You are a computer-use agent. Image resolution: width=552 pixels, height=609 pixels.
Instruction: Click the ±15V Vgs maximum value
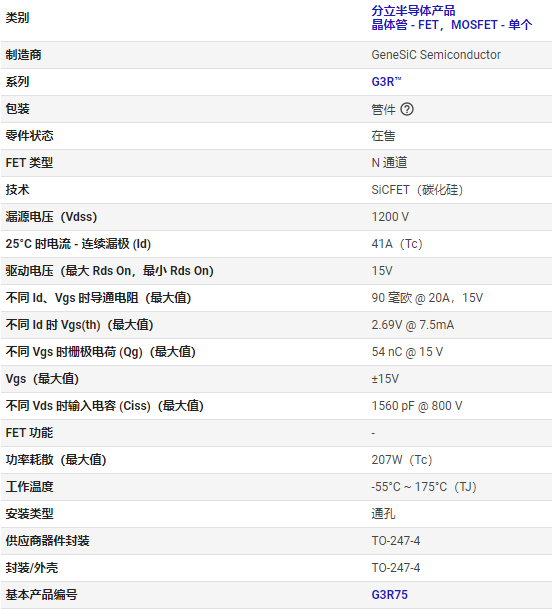coord(385,379)
